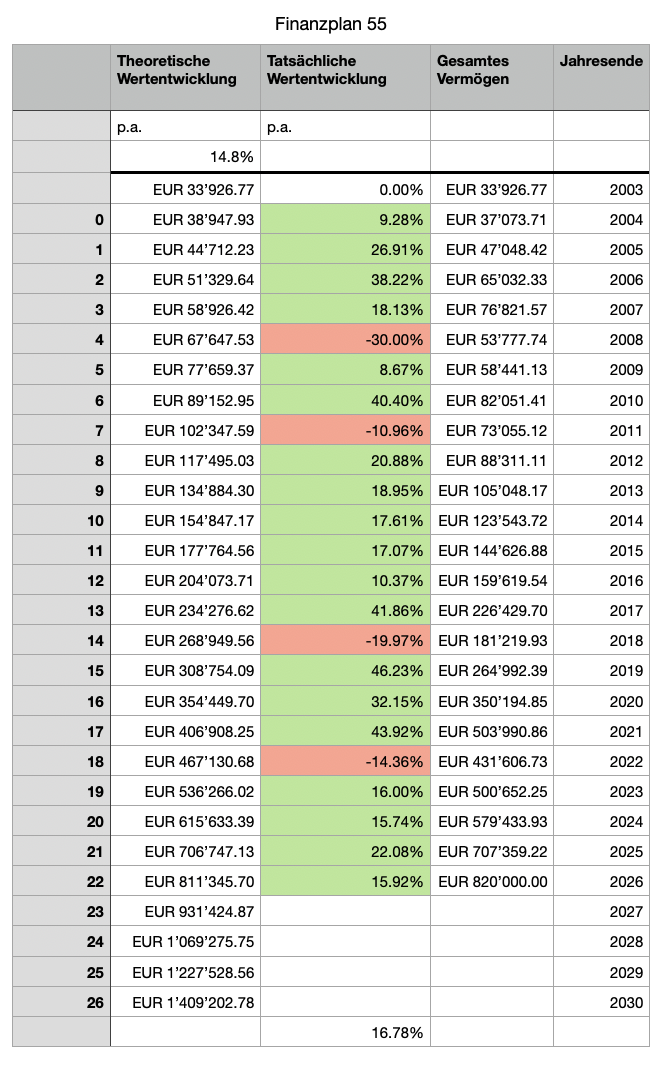The image size is (666, 1066).
Task: Click the 14.8% theoretical rate cell
Action: [x=185, y=157]
